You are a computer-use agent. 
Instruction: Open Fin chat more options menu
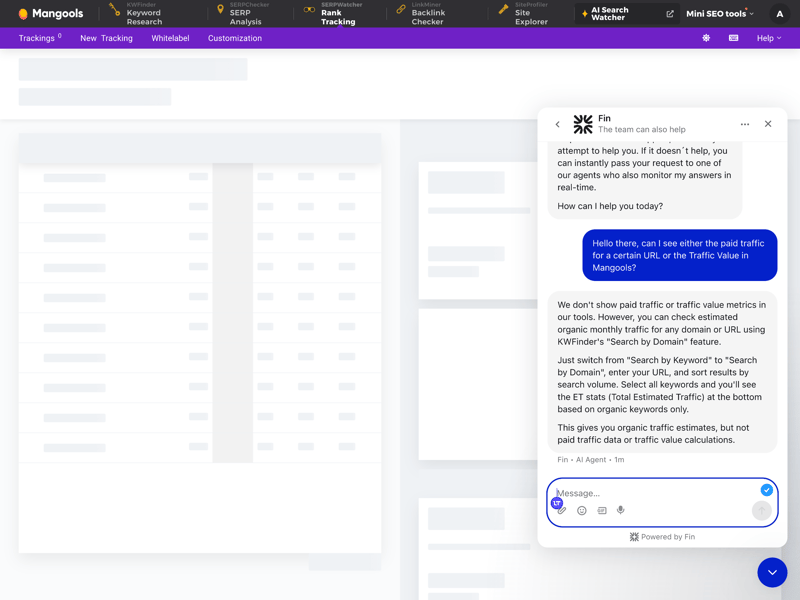coord(745,124)
